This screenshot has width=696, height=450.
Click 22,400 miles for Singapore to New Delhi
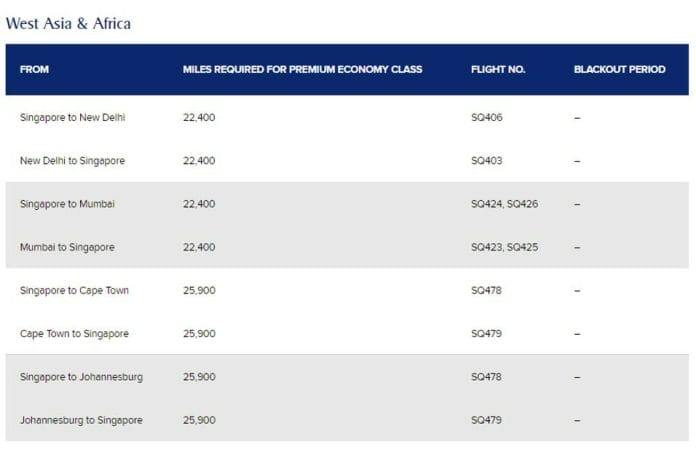(199, 117)
